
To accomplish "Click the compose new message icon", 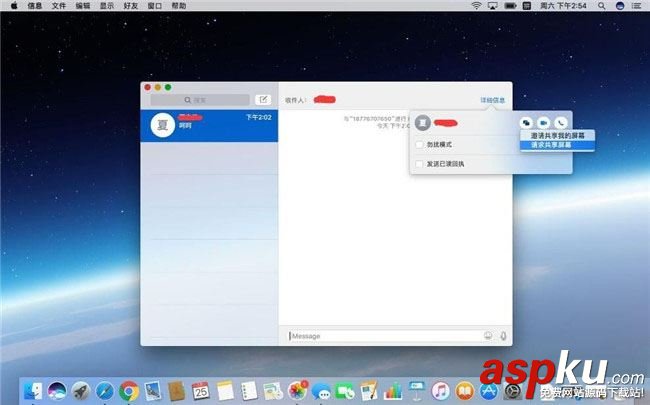I will 263,99.
